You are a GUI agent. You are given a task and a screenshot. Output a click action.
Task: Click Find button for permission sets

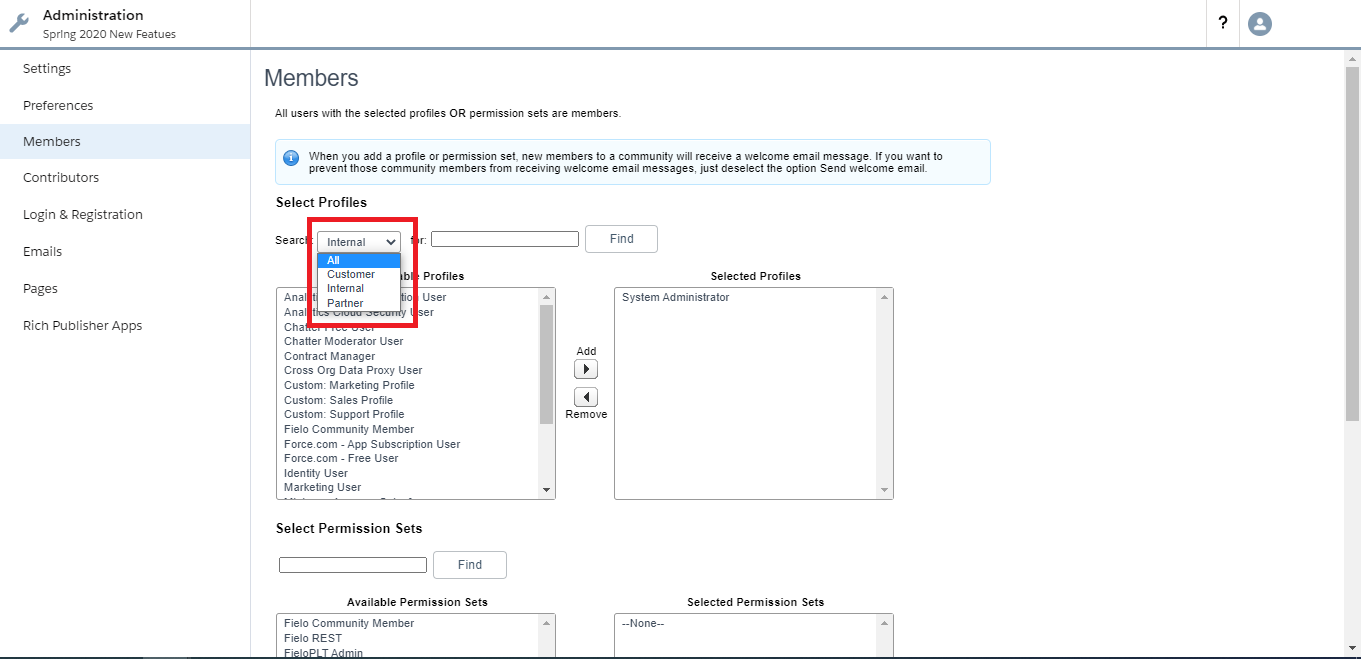[x=470, y=565]
